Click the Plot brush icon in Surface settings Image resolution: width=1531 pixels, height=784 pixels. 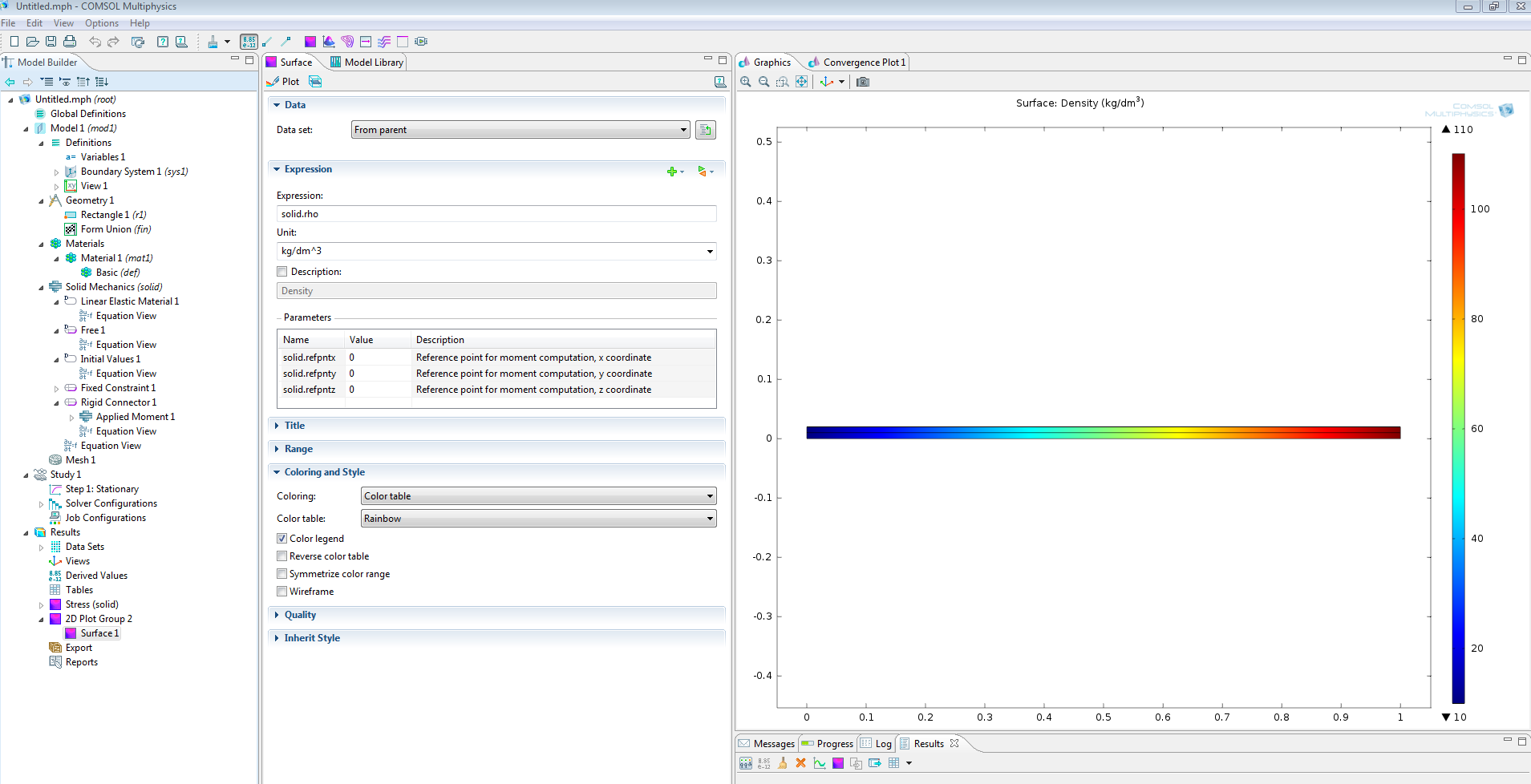273,82
